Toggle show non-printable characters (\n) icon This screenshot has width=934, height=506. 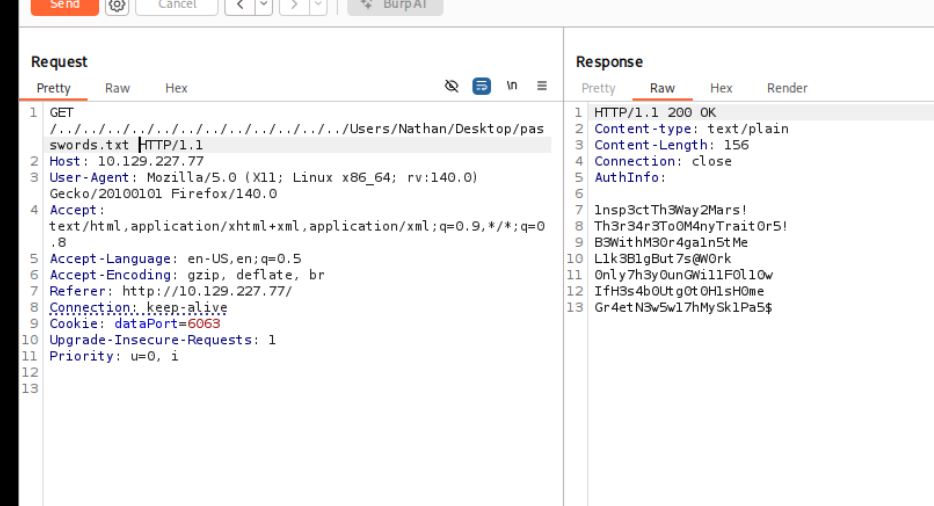(x=512, y=87)
